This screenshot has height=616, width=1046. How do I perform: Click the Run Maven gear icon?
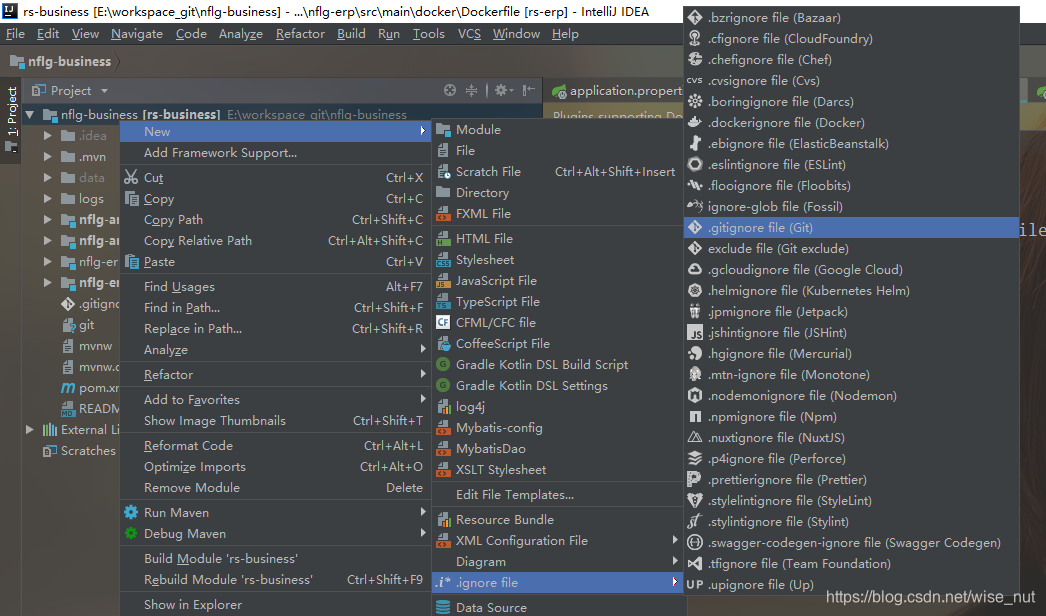131,513
